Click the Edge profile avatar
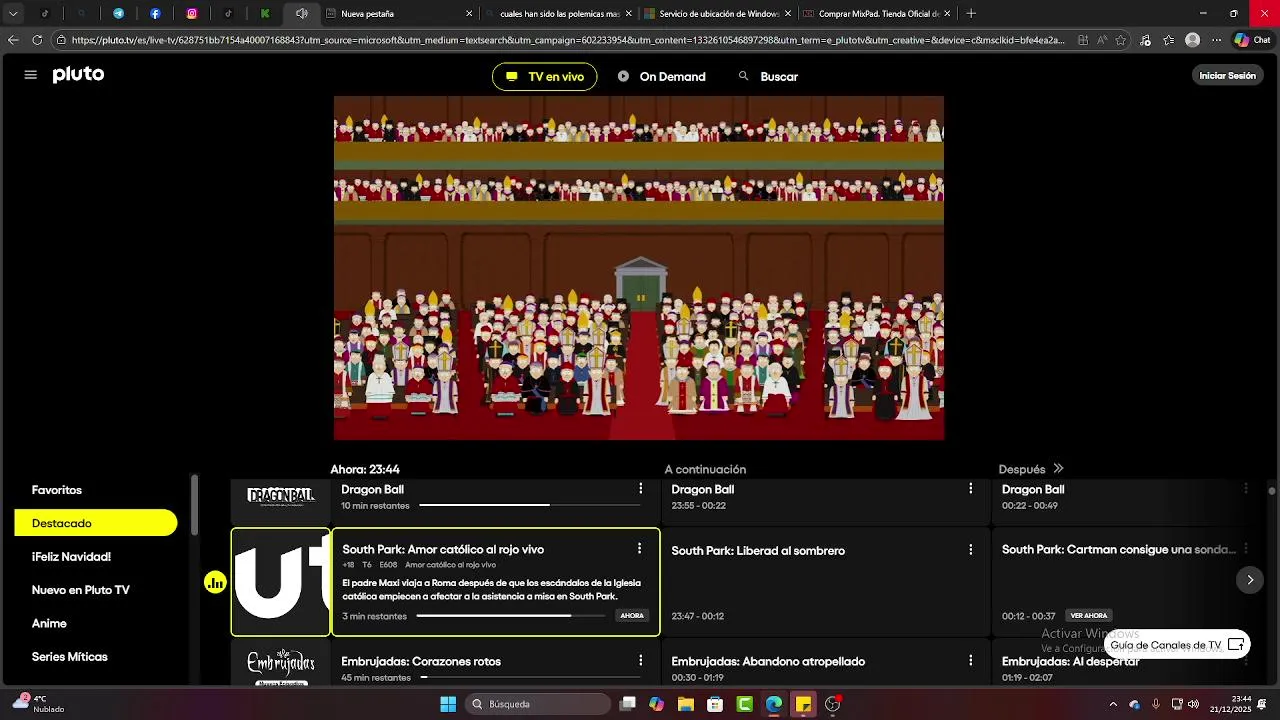This screenshot has height=720, width=1280. click(x=1192, y=40)
